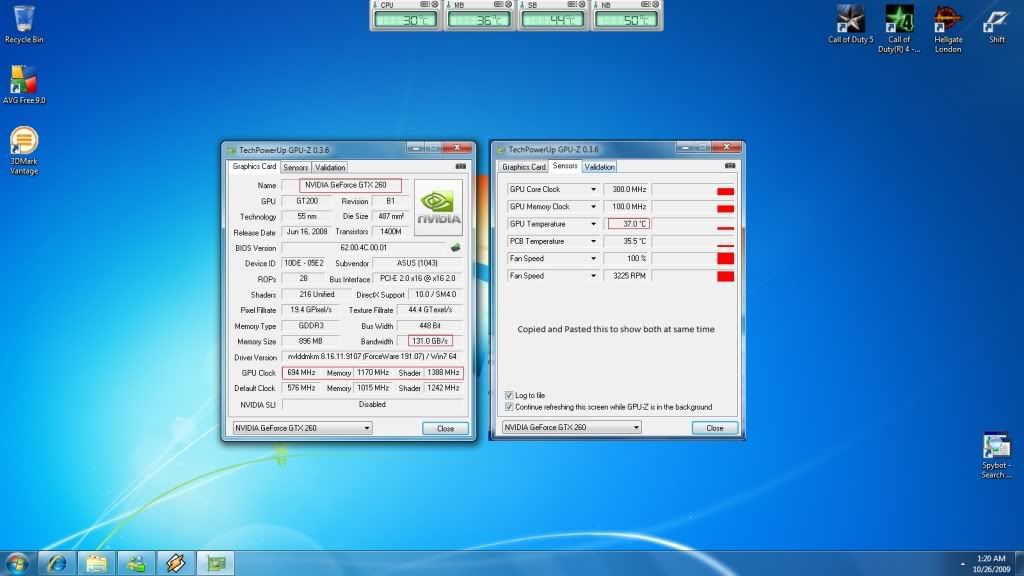Open the Windows Start orb

coord(17,562)
